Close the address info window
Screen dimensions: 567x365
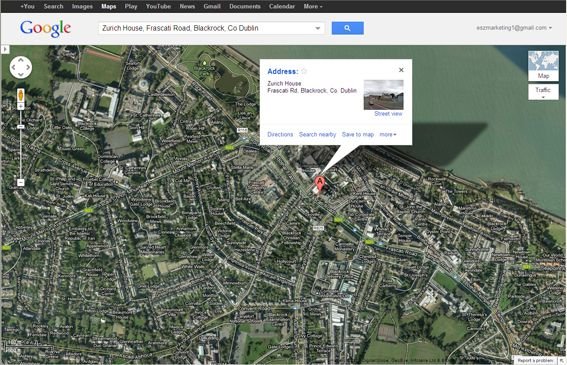click(x=401, y=70)
